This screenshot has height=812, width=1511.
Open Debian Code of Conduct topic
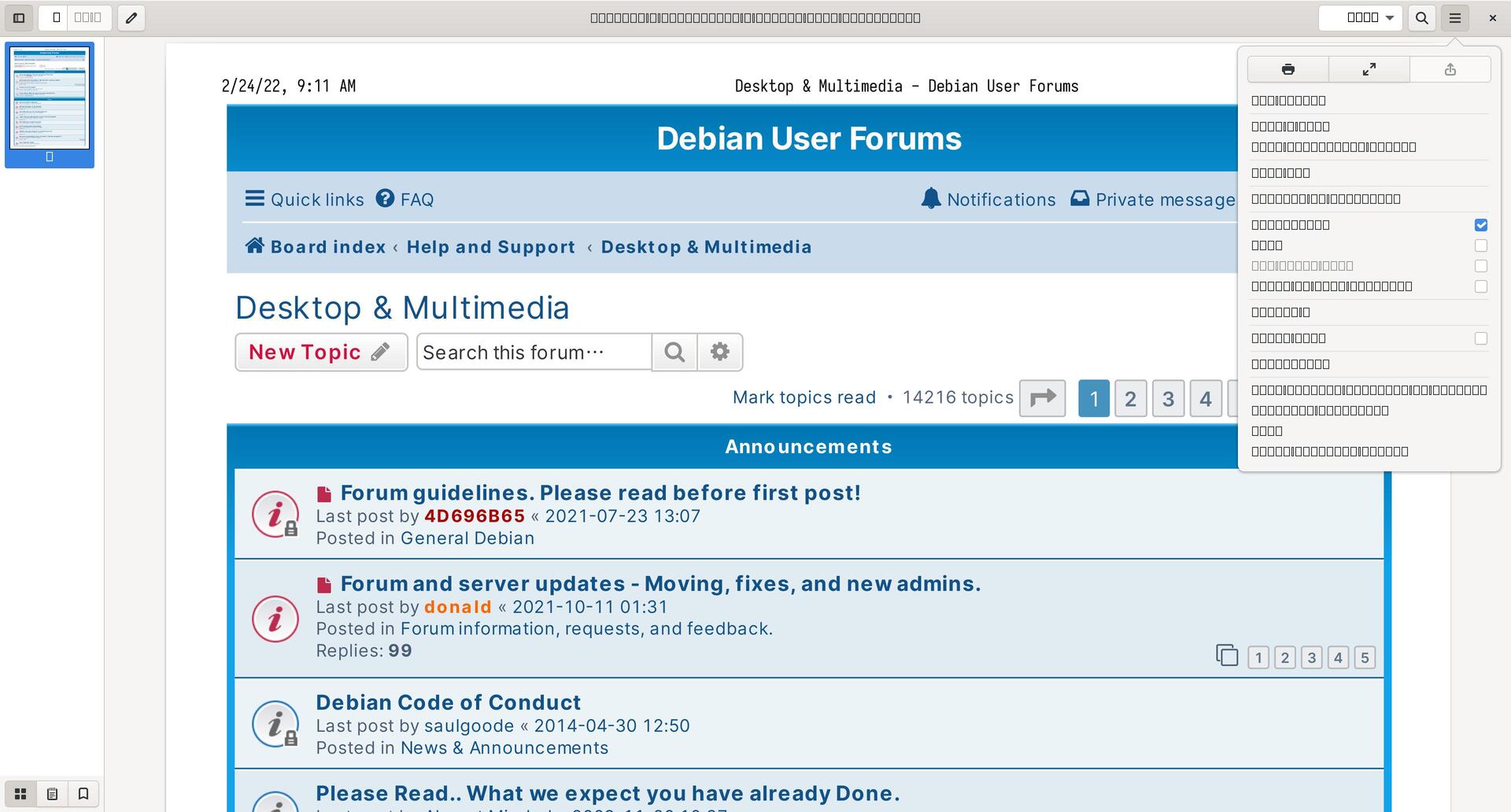pyautogui.click(x=449, y=703)
